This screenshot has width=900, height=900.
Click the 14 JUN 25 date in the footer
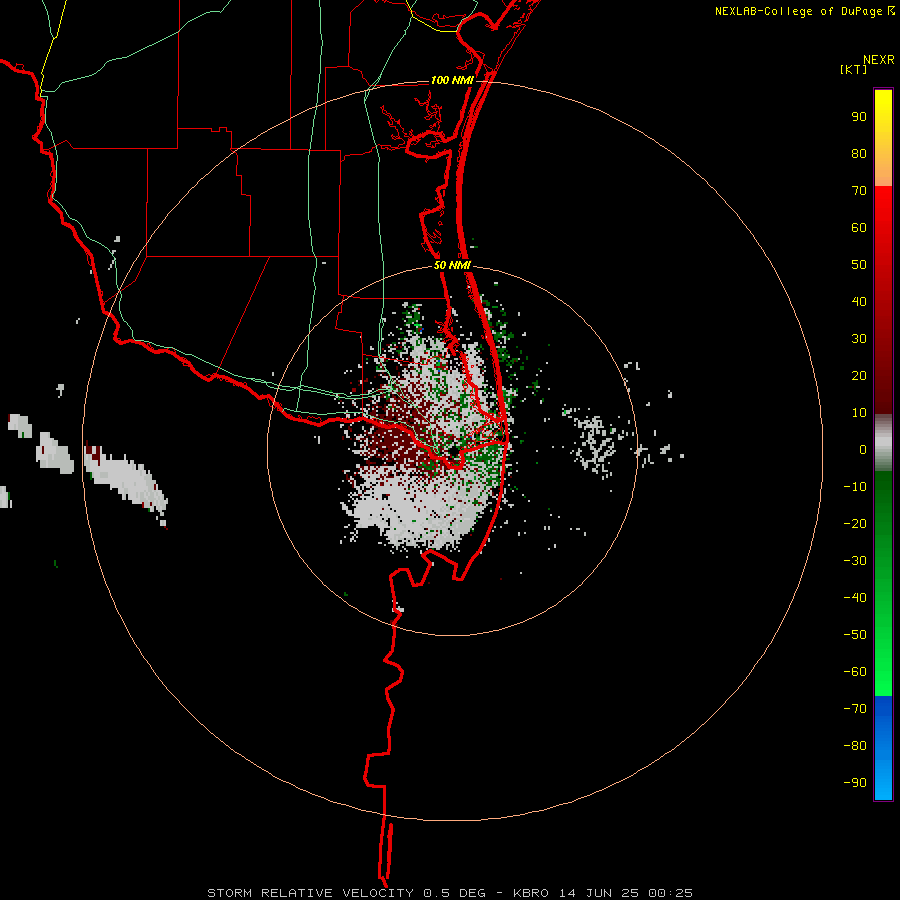pyautogui.click(x=599, y=893)
